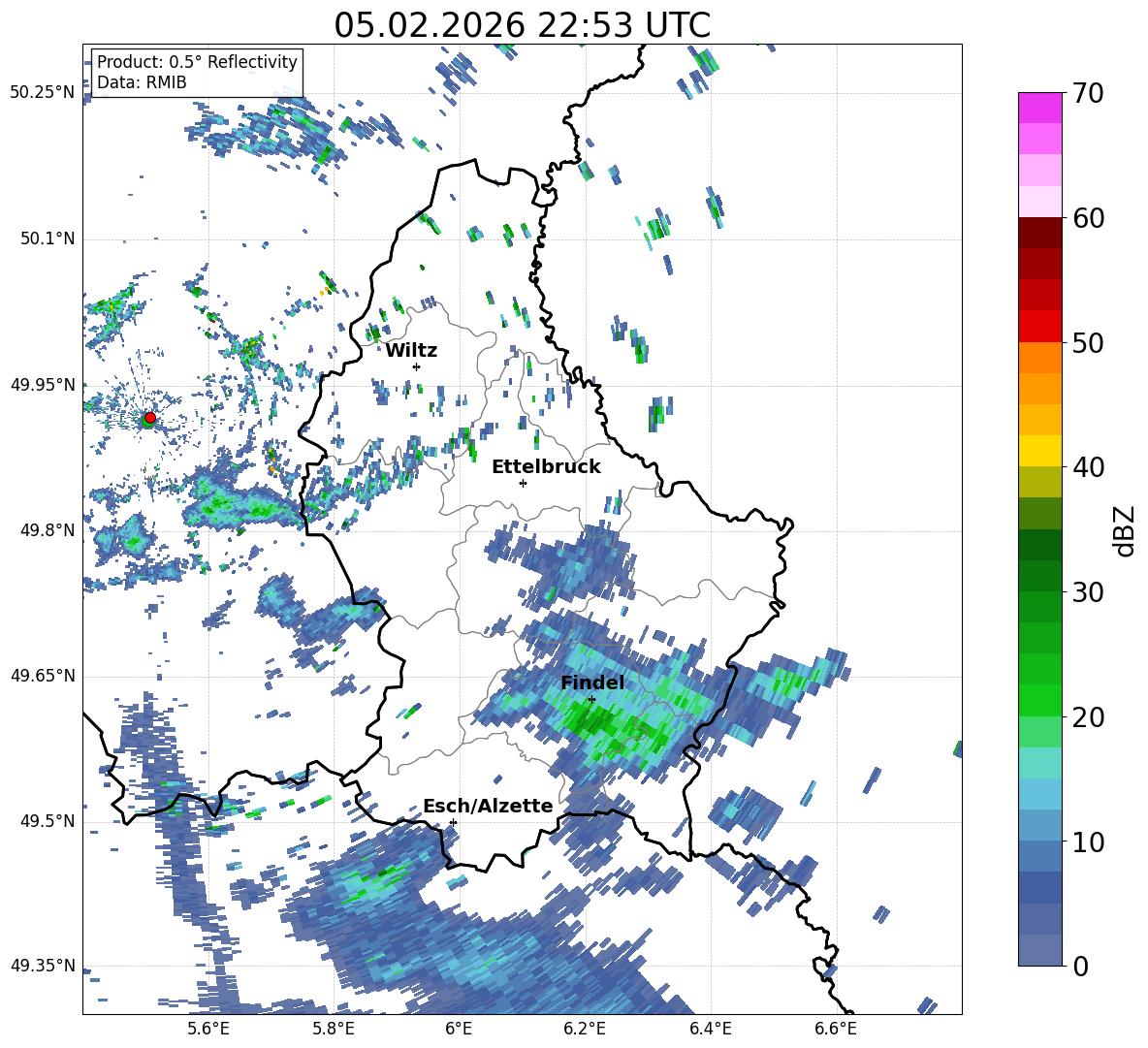
Task: Click the yellow colorbar segment just above 40
Action: 1039,452
